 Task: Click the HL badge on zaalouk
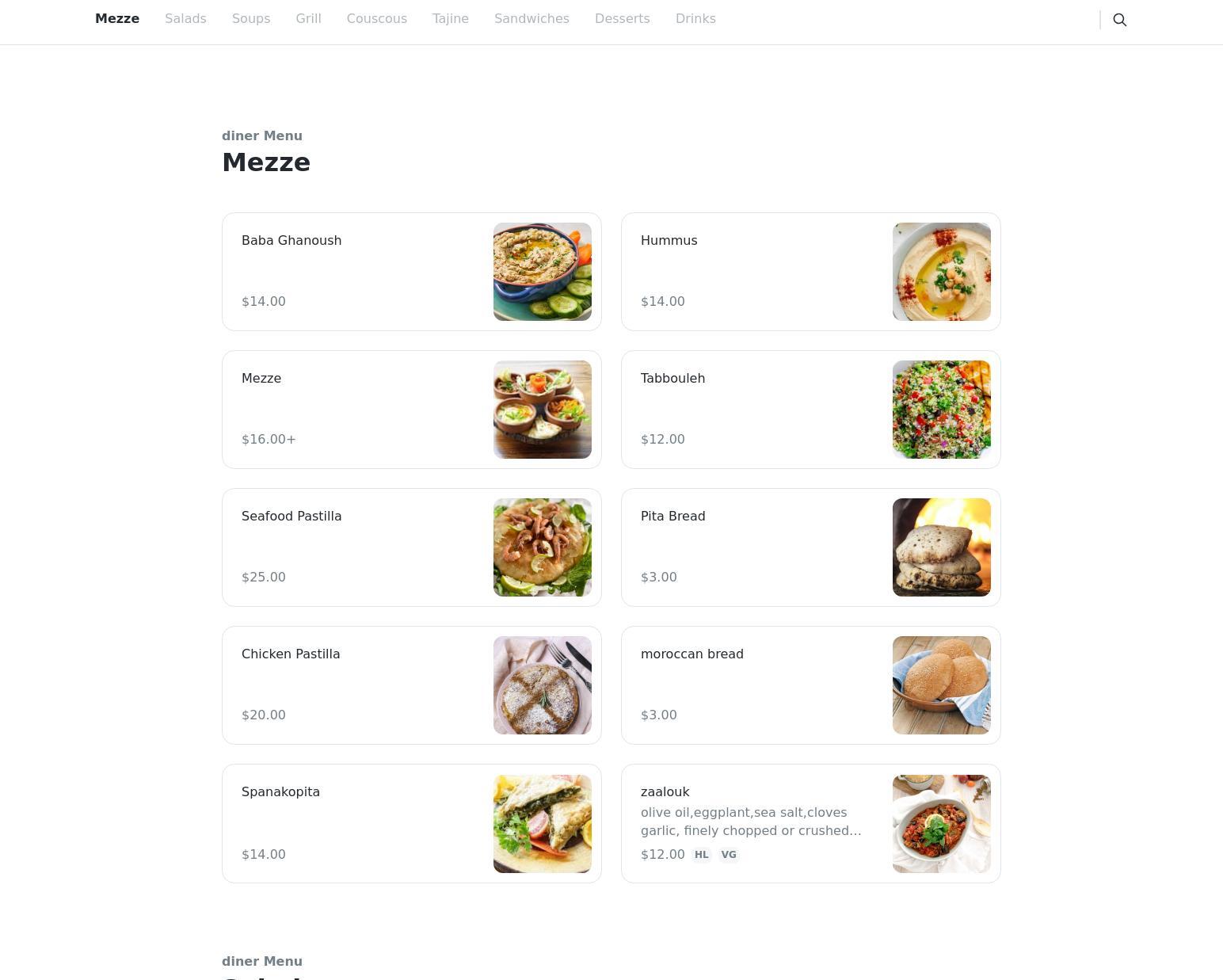pyautogui.click(x=701, y=855)
